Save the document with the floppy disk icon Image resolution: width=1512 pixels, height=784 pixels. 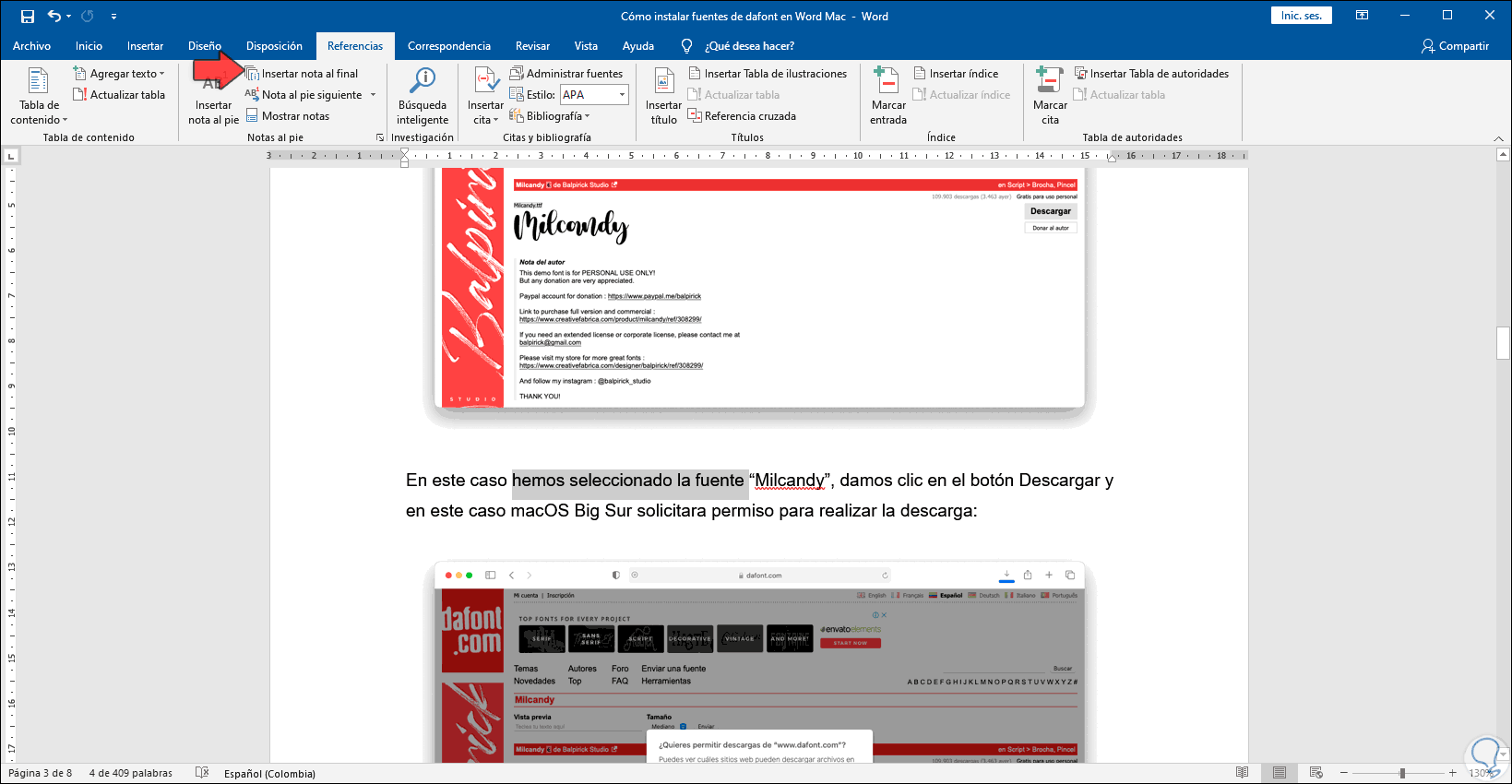click(28, 16)
